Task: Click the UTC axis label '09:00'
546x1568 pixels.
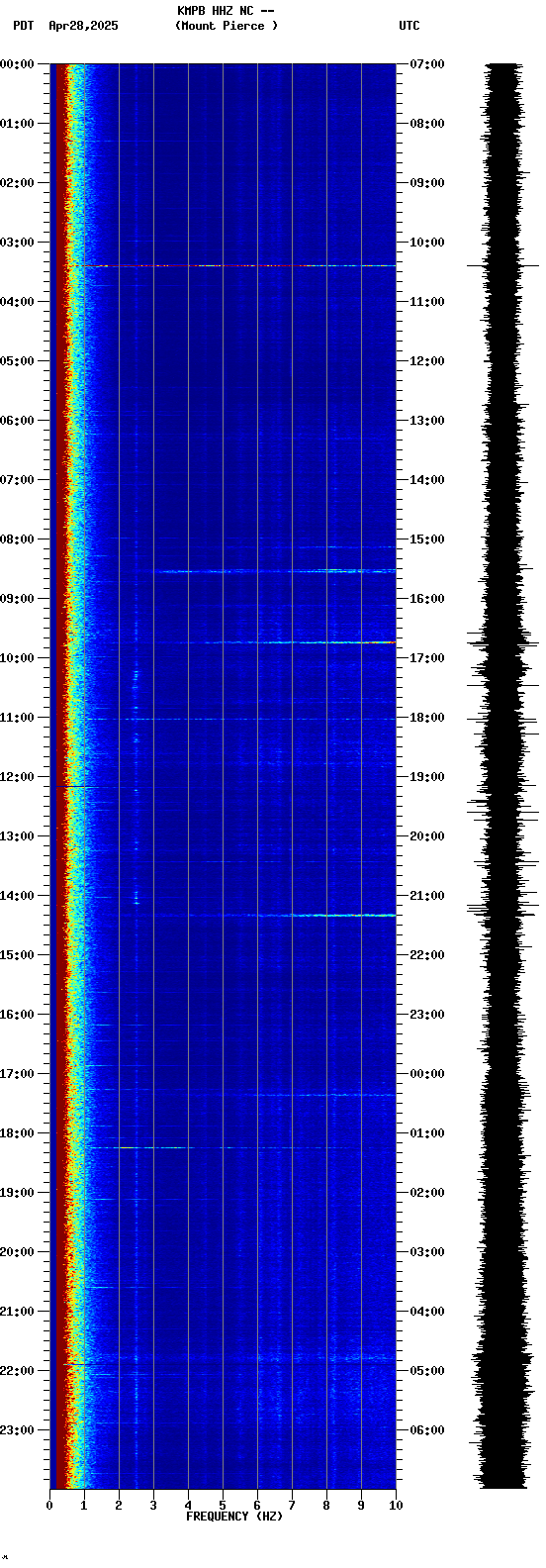Action: coord(427,183)
